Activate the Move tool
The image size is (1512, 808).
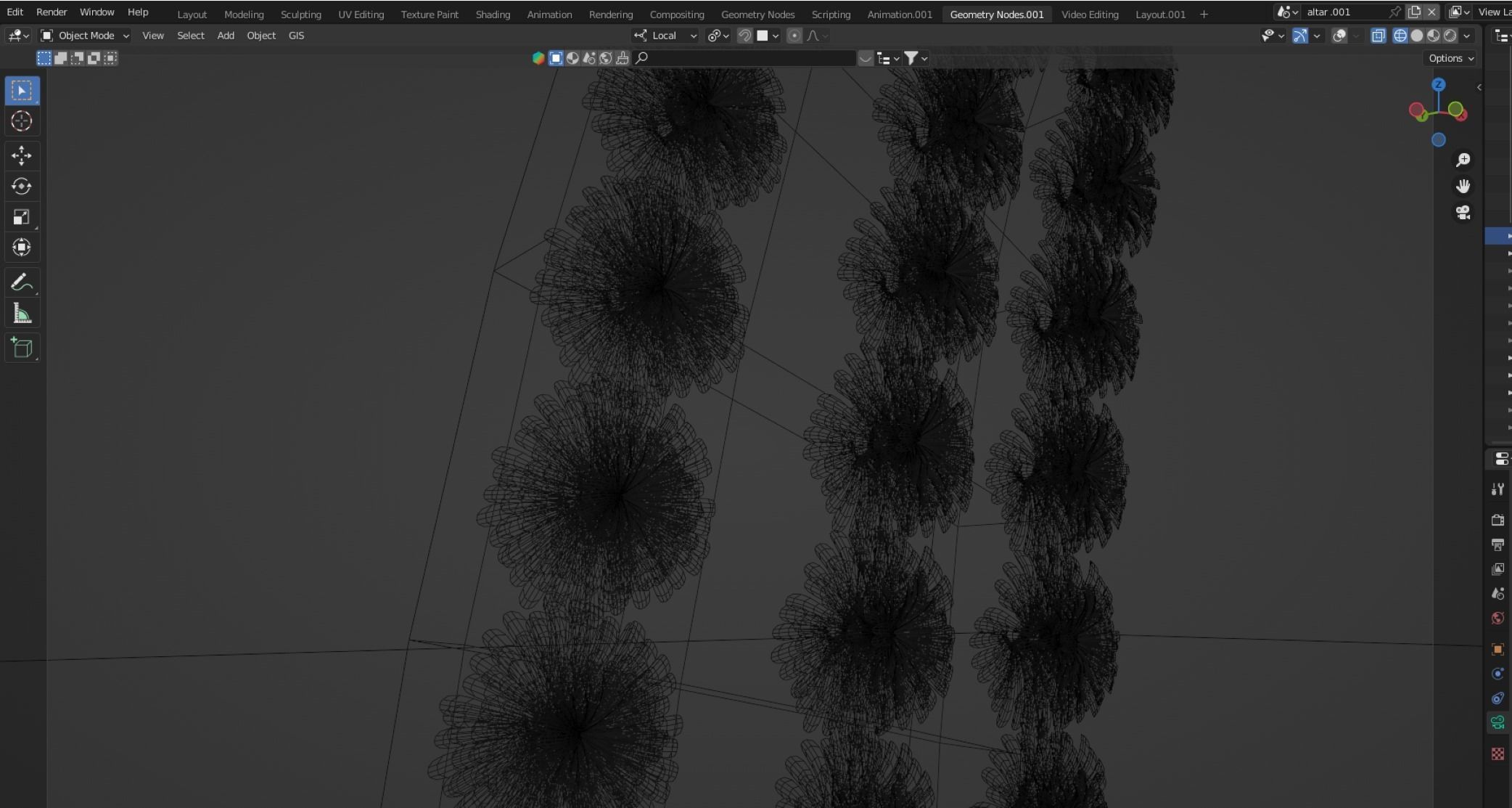[21, 155]
